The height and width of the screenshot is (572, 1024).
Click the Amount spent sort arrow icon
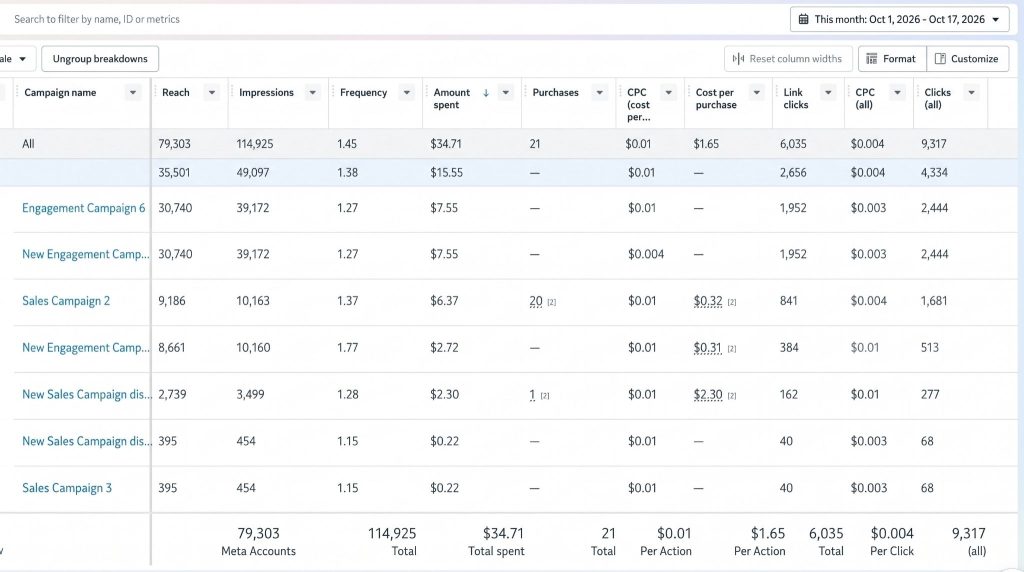486,93
